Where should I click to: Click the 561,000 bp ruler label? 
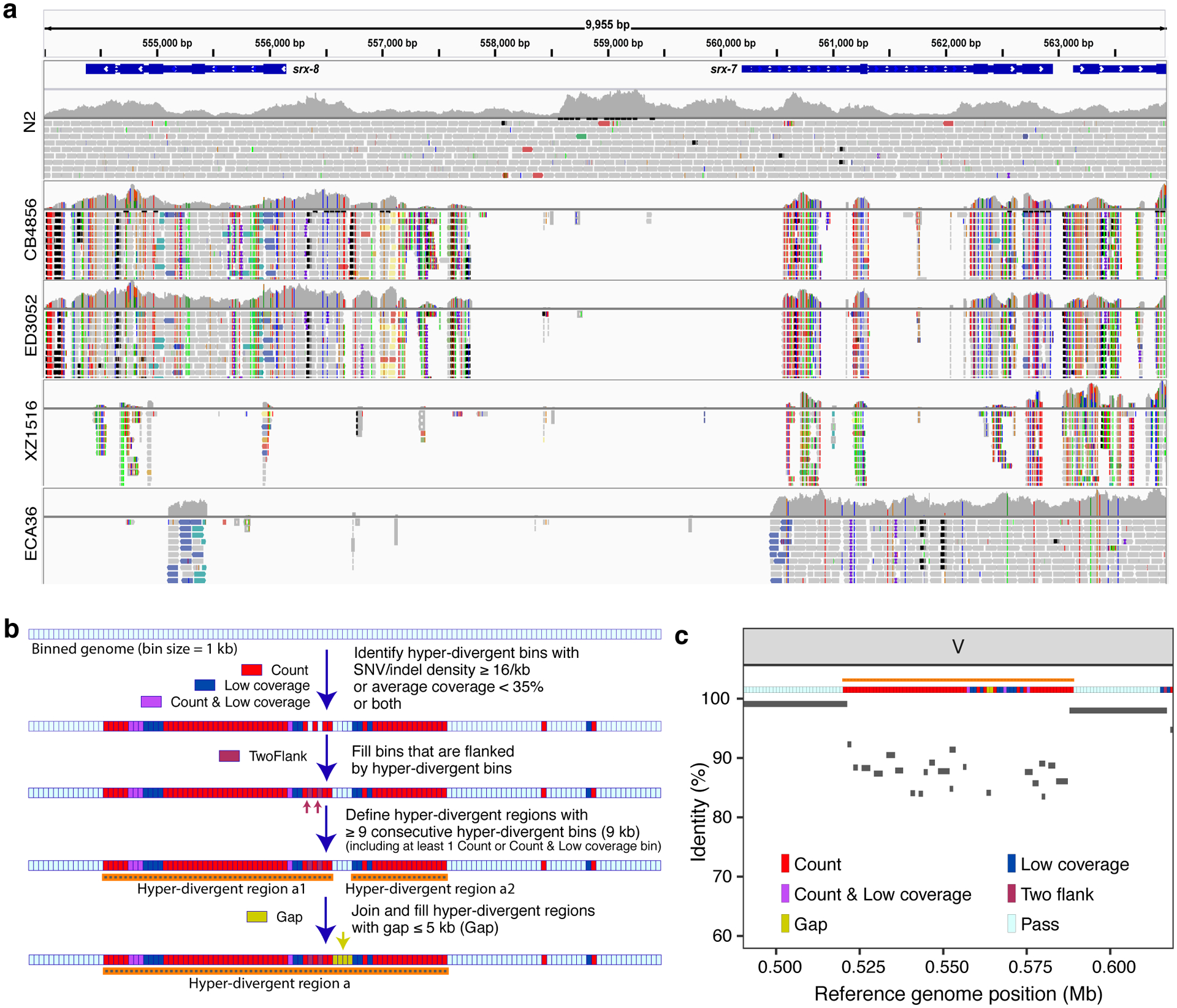click(843, 43)
